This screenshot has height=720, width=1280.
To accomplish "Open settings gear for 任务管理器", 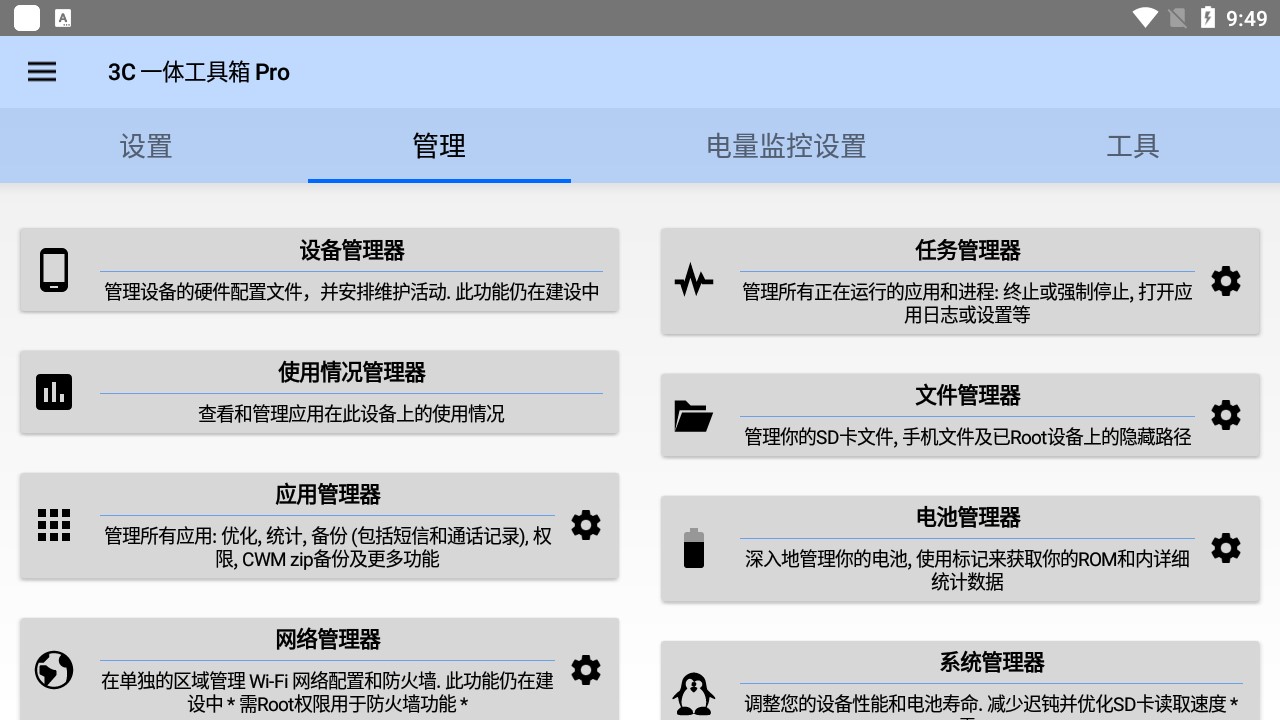I will tap(1226, 281).
